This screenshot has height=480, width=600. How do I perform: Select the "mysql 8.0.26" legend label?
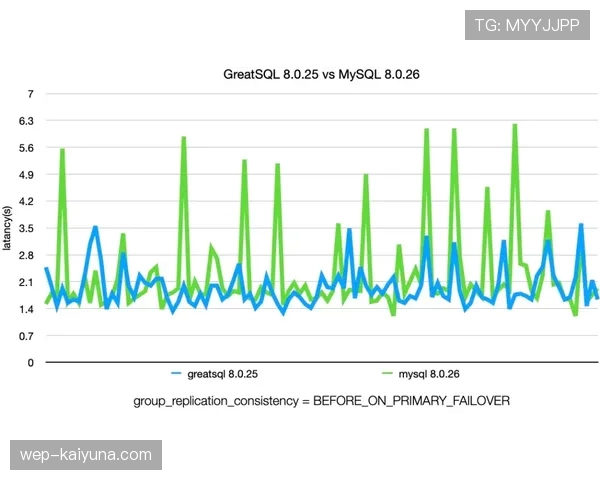click(429, 374)
